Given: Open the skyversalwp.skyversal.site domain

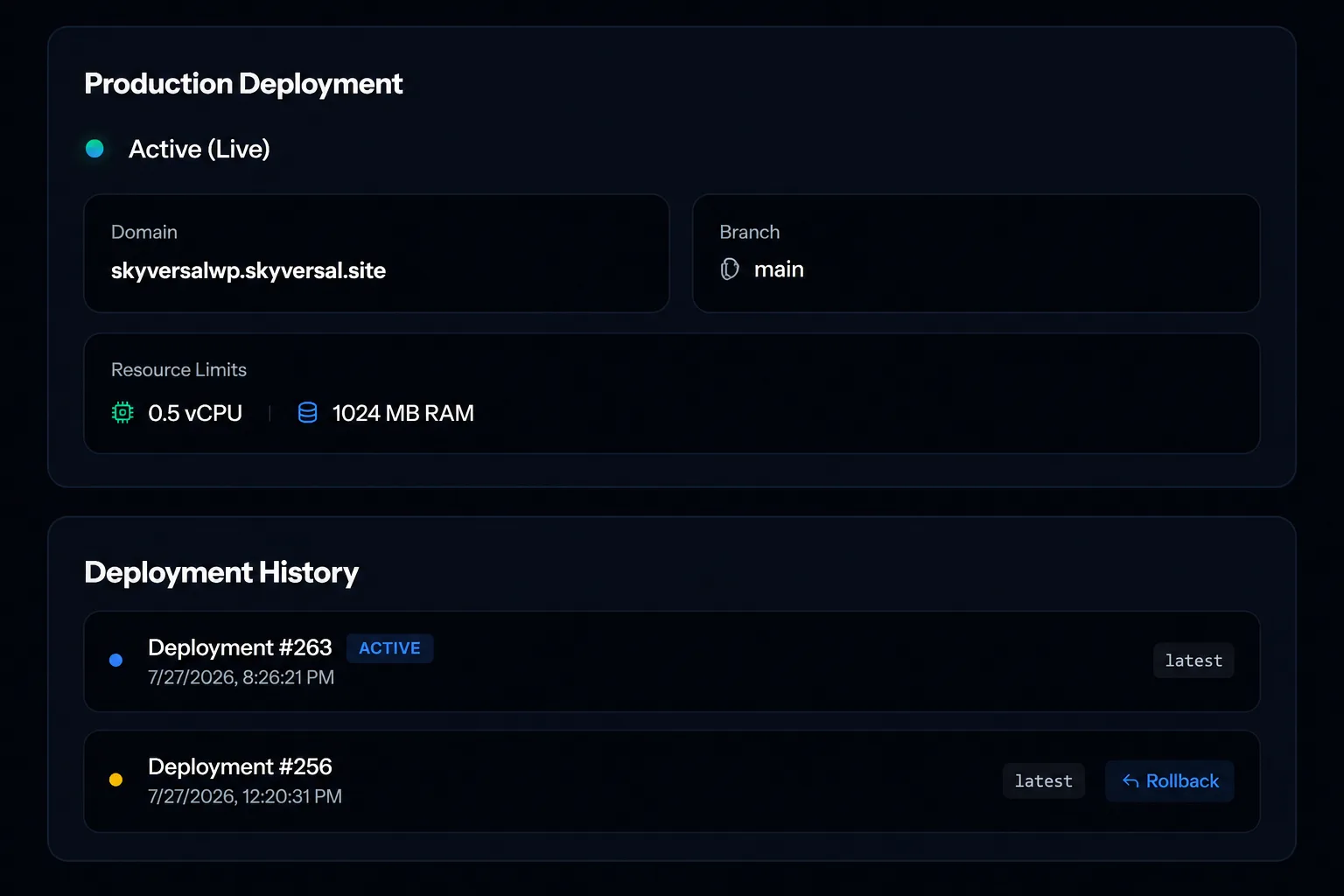Looking at the screenshot, I should [248, 270].
